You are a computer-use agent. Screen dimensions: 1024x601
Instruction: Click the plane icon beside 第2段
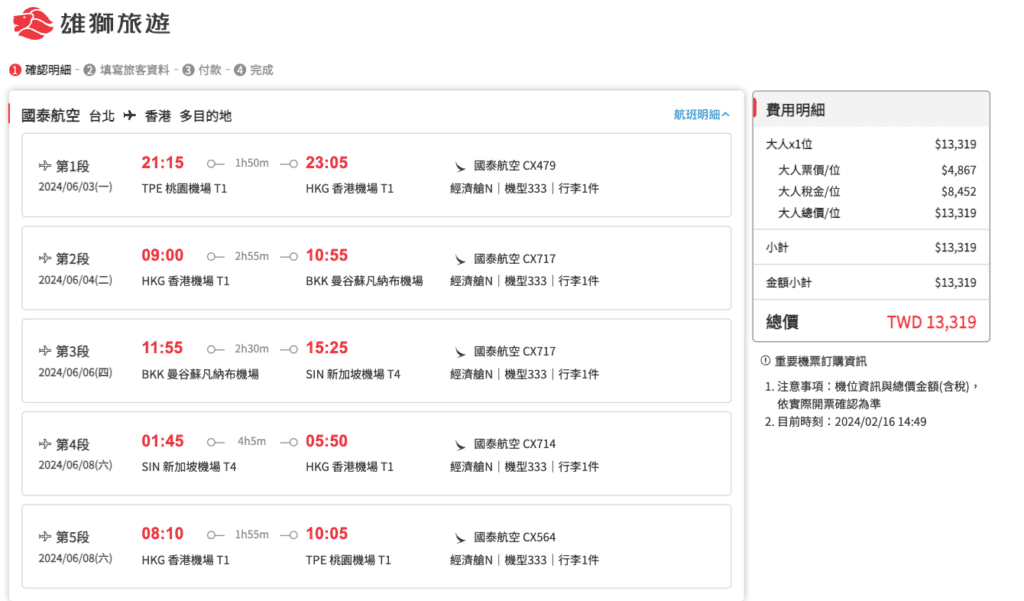tap(44, 259)
